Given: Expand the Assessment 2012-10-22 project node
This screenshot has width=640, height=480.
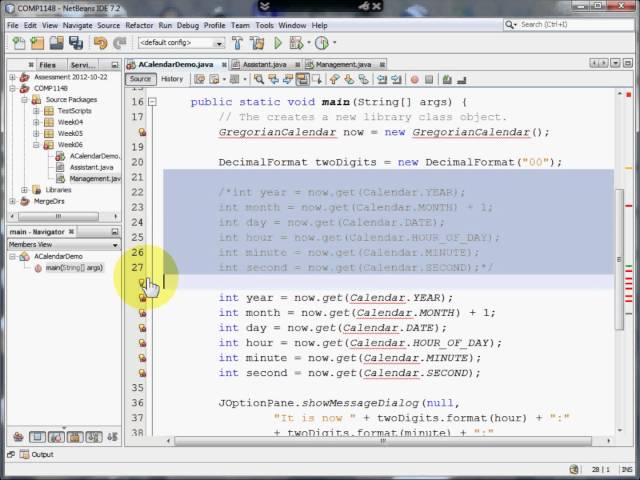Looking at the screenshot, I should click(12, 77).
